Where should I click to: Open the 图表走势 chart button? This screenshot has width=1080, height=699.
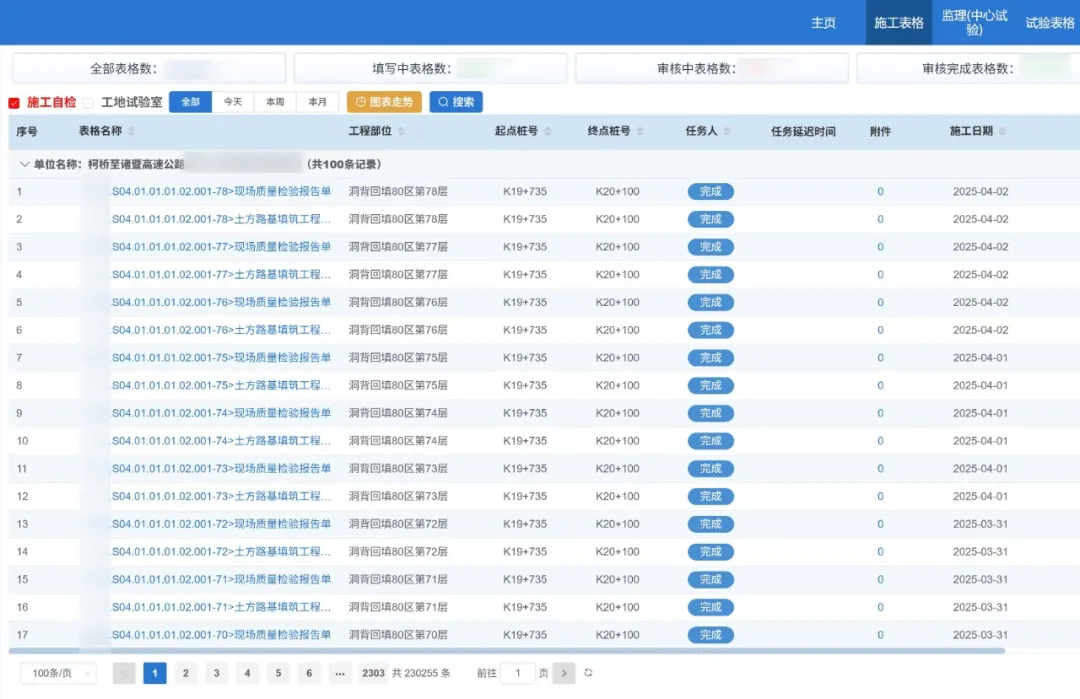pos(384,102)
